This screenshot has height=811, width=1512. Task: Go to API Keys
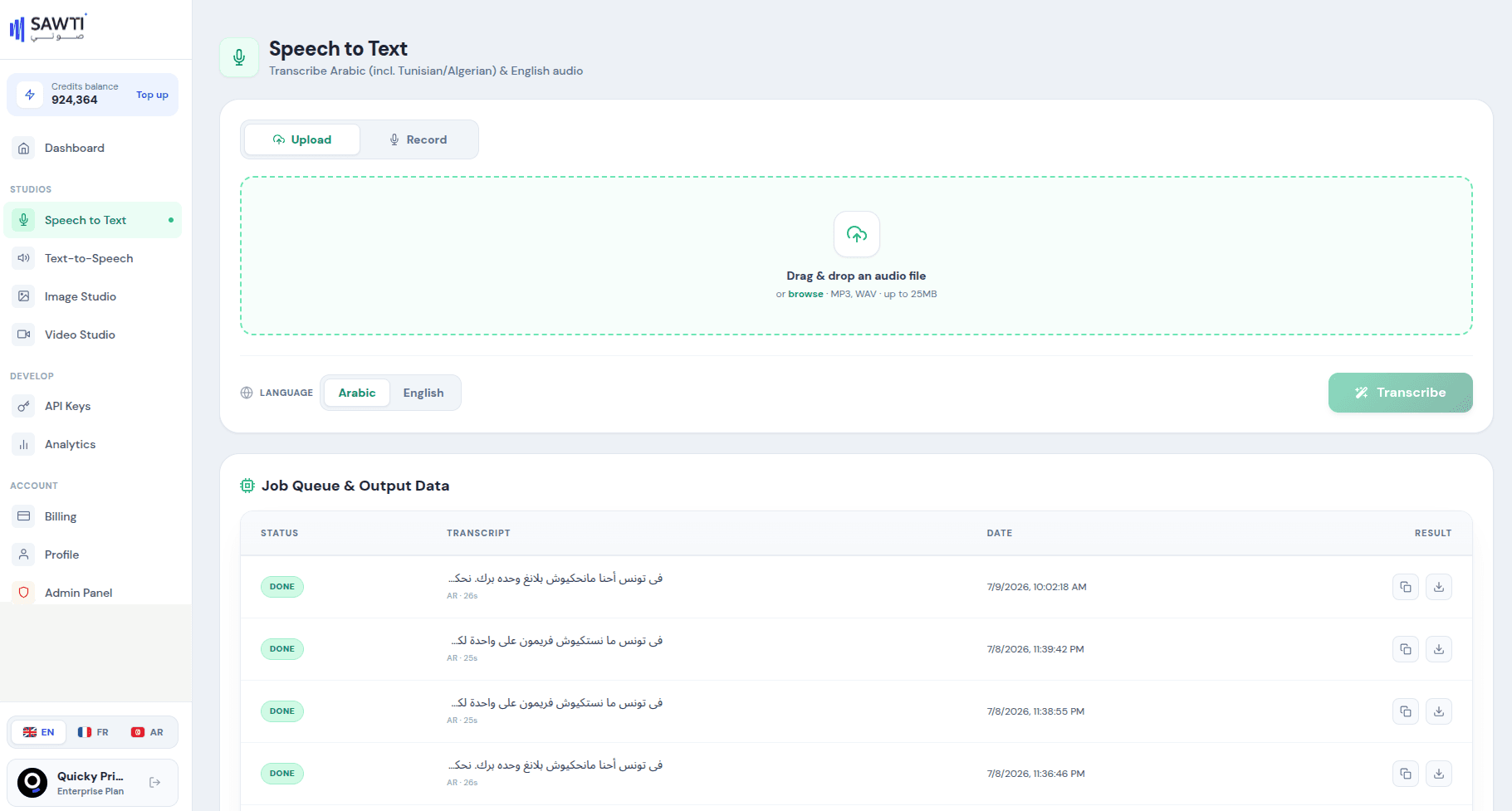coord(92,406)
